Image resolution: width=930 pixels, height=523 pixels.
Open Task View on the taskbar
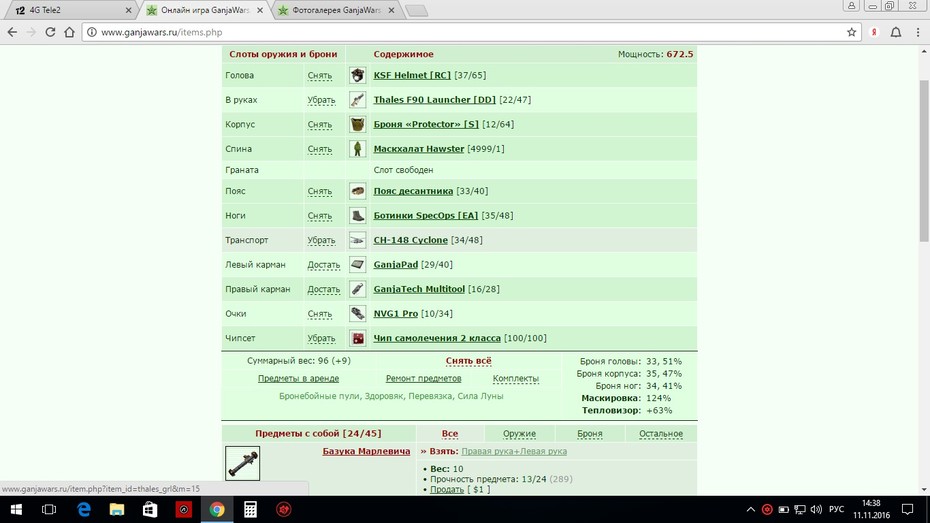pyautogui.click(x=49, y=509)
